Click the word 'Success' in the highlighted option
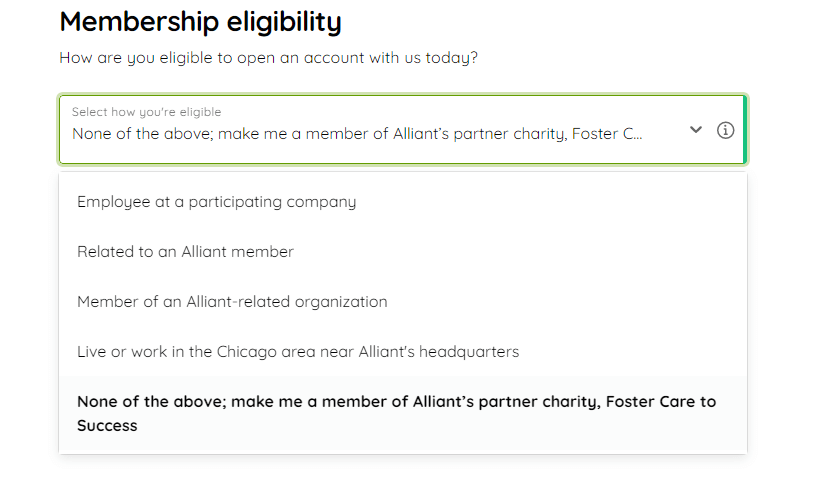Image resolution: width=816 pixels, height=492 pixels. point(107,426)
